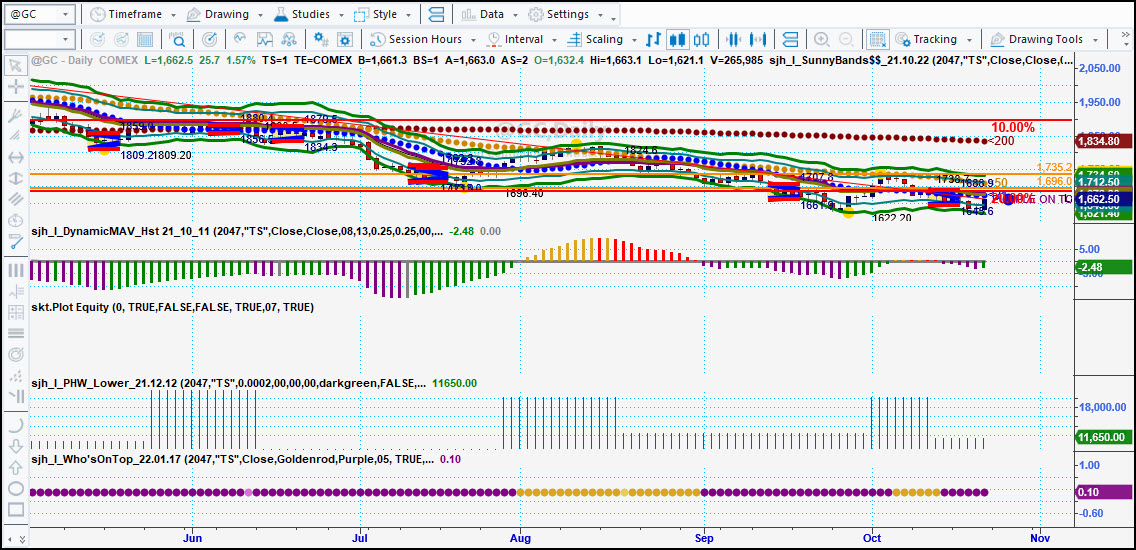Click the linked-circles pulse toolbar icon
The width and height of the screenshot is (1136, 550).
288,39
